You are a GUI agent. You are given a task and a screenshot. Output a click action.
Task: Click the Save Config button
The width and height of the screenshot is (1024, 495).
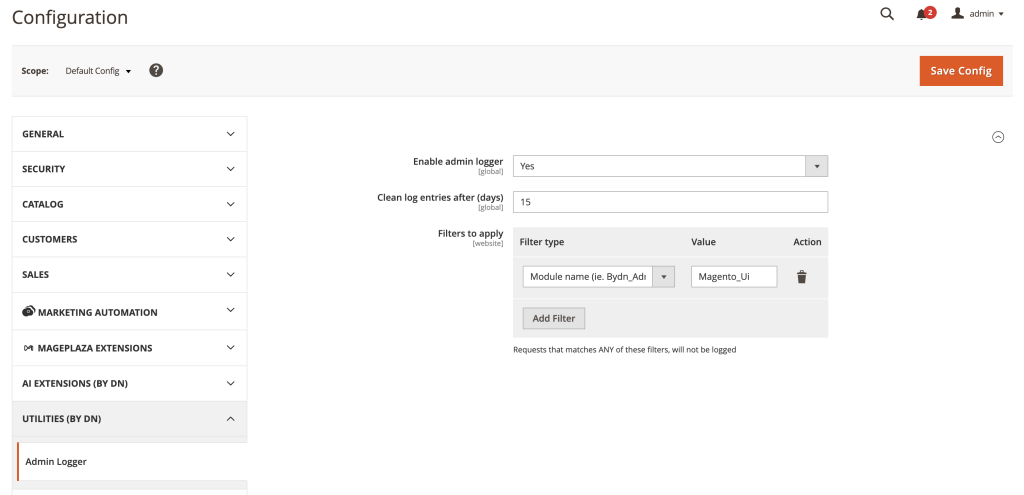pyautogui.click(x=960, y=71)
